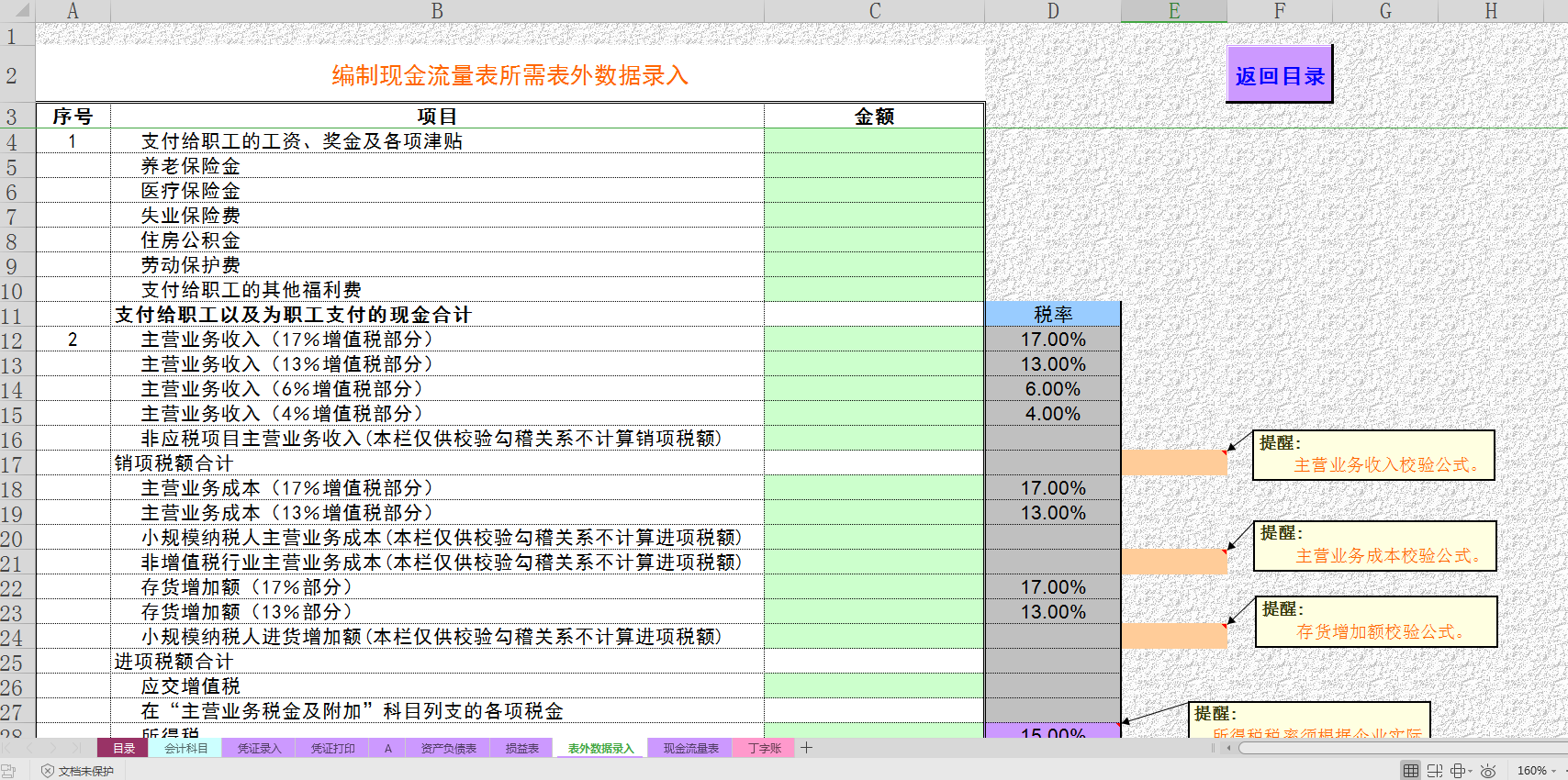Screen dimensions: 1568x780
Task: Click amount cell for 住房公积金
Action: [x=874, y=240]
